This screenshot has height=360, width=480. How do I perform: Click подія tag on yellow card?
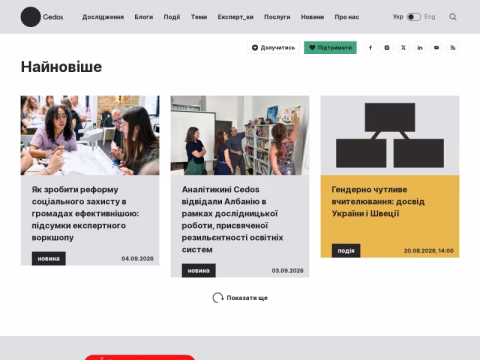(346, 251)
